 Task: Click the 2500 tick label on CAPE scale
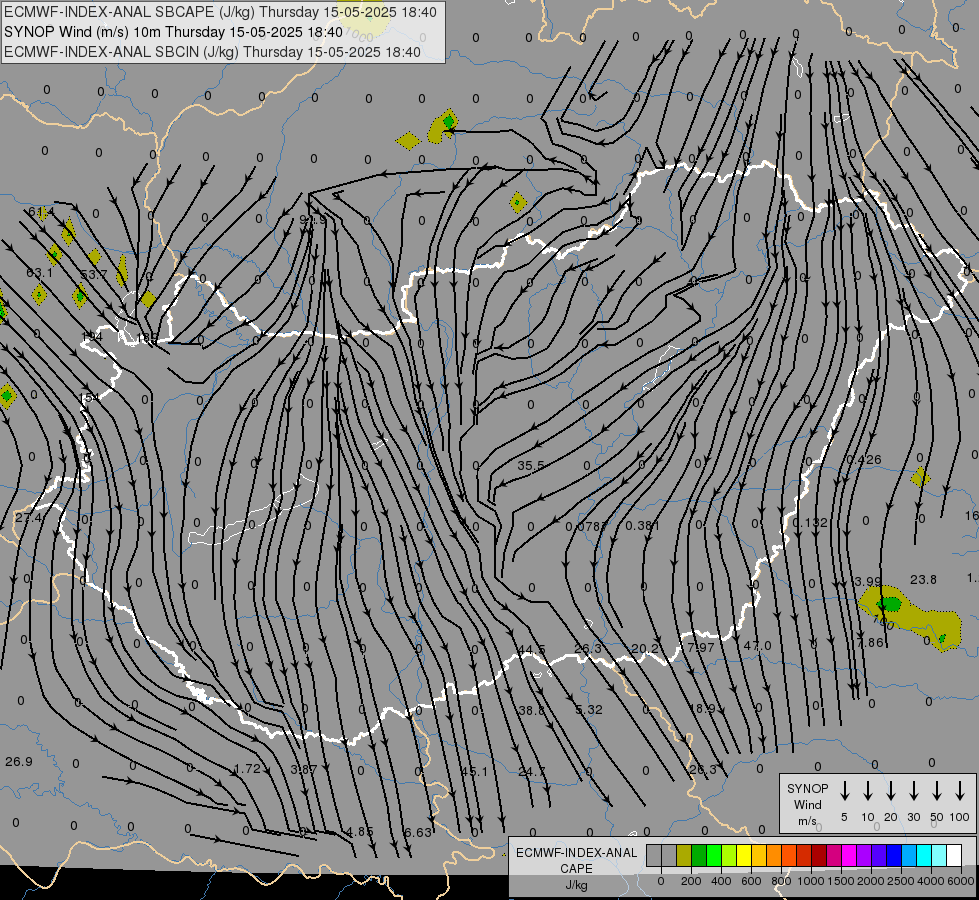click(900, 881)
